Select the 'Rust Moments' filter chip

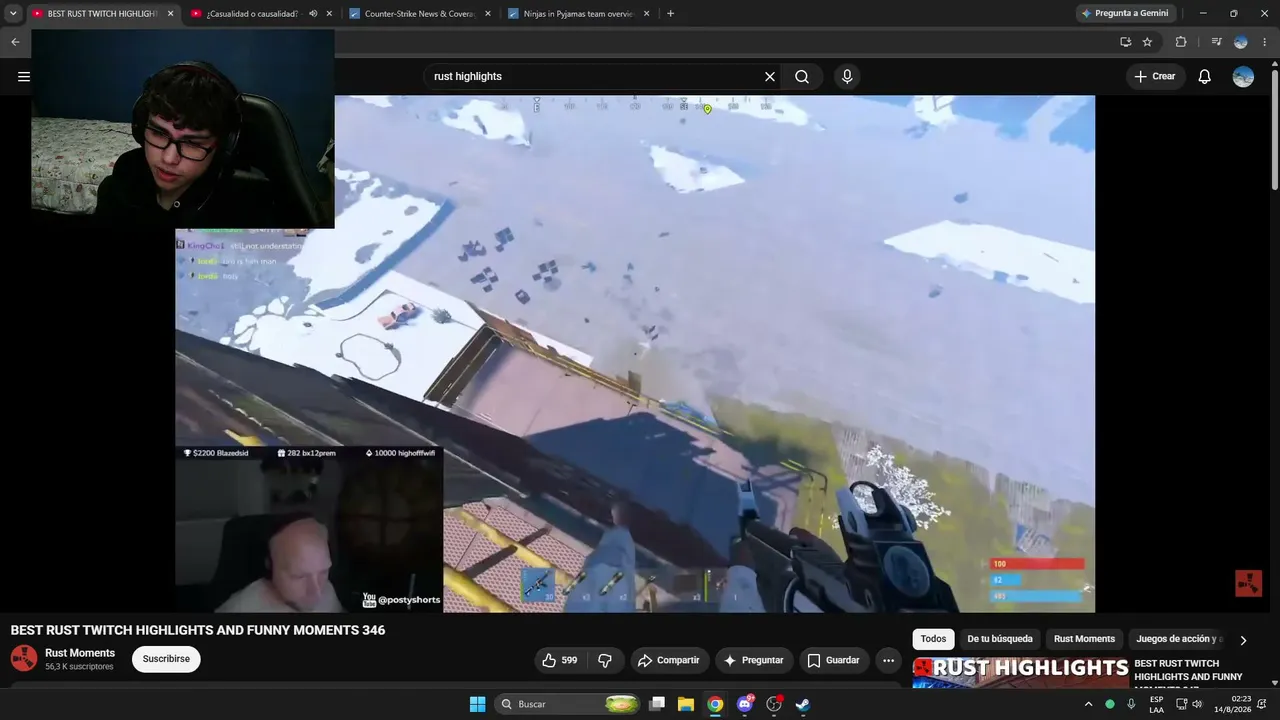1084,639
